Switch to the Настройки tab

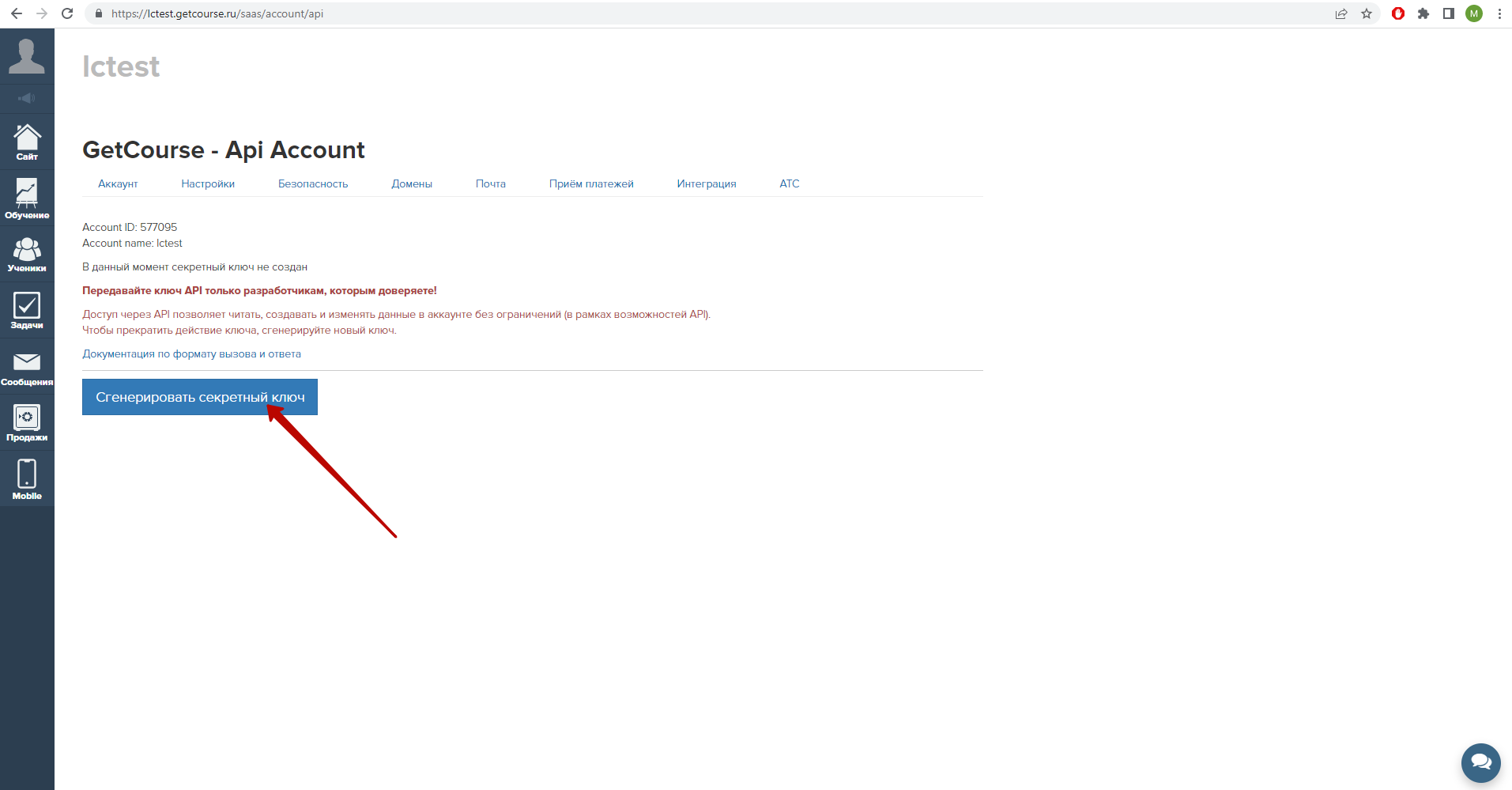208,183
